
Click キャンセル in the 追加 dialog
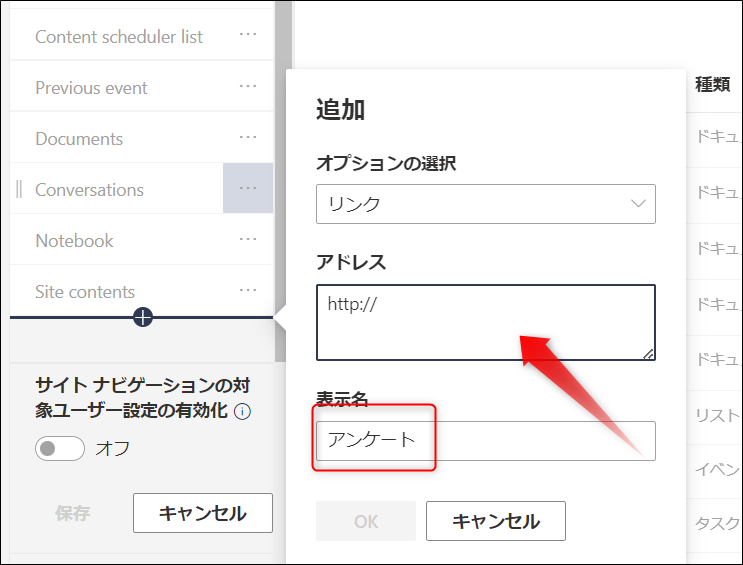pyautogui.click(x=496, y=521)
